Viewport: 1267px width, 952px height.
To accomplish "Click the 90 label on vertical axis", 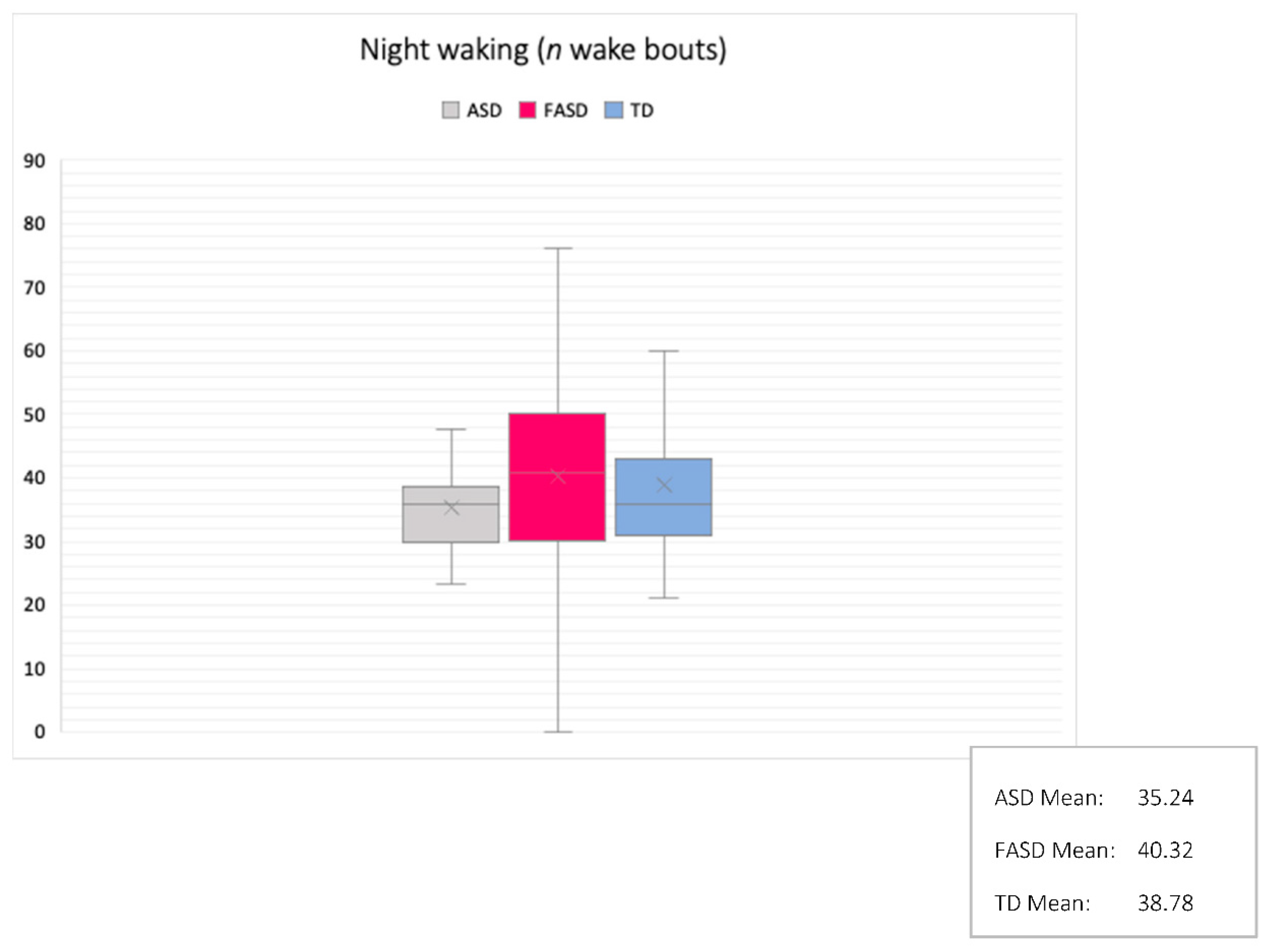I will [34, 161].
